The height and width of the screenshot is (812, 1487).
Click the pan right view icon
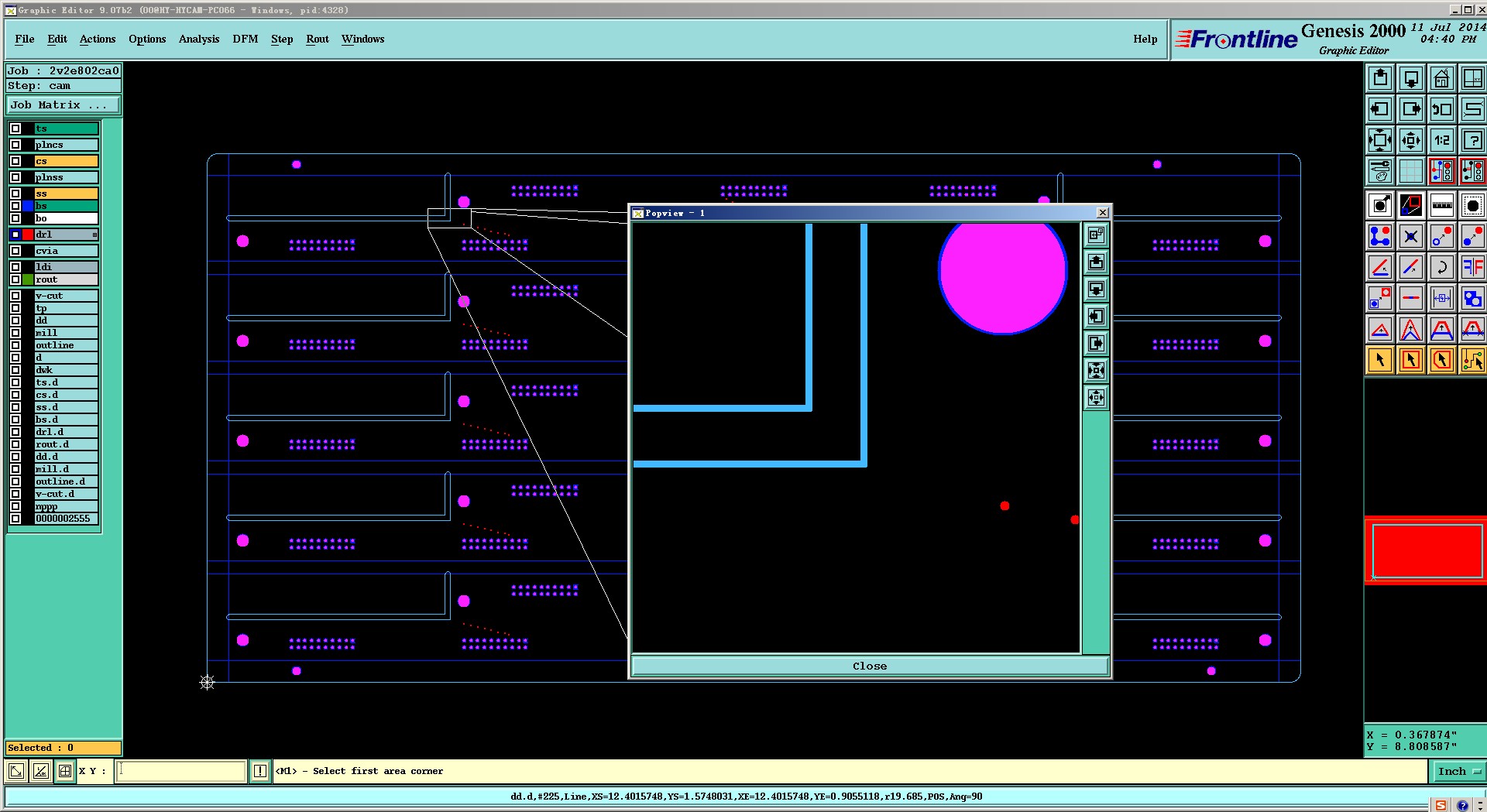pyautogui.click(x=1411, y=109)
